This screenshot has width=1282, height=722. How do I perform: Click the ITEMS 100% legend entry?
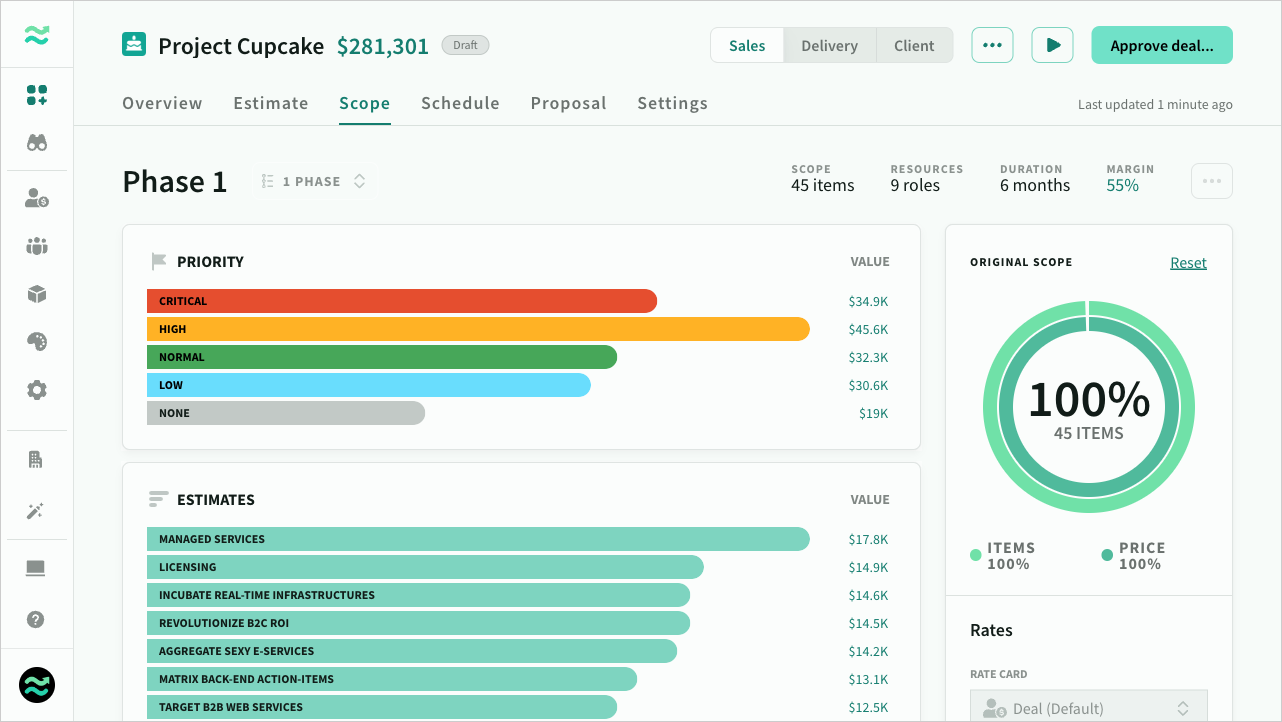point(1003,556)
